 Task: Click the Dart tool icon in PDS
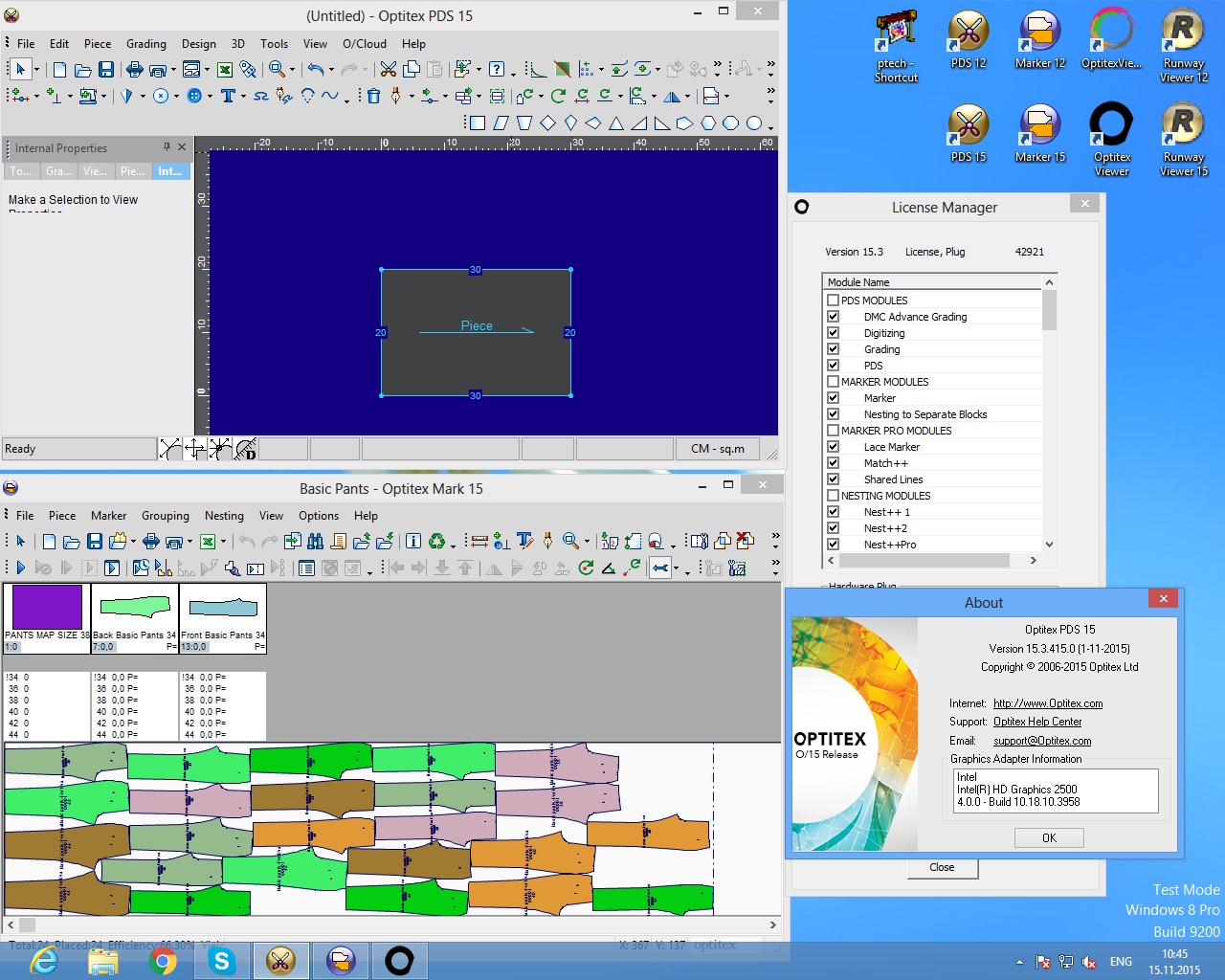point(126,96)
